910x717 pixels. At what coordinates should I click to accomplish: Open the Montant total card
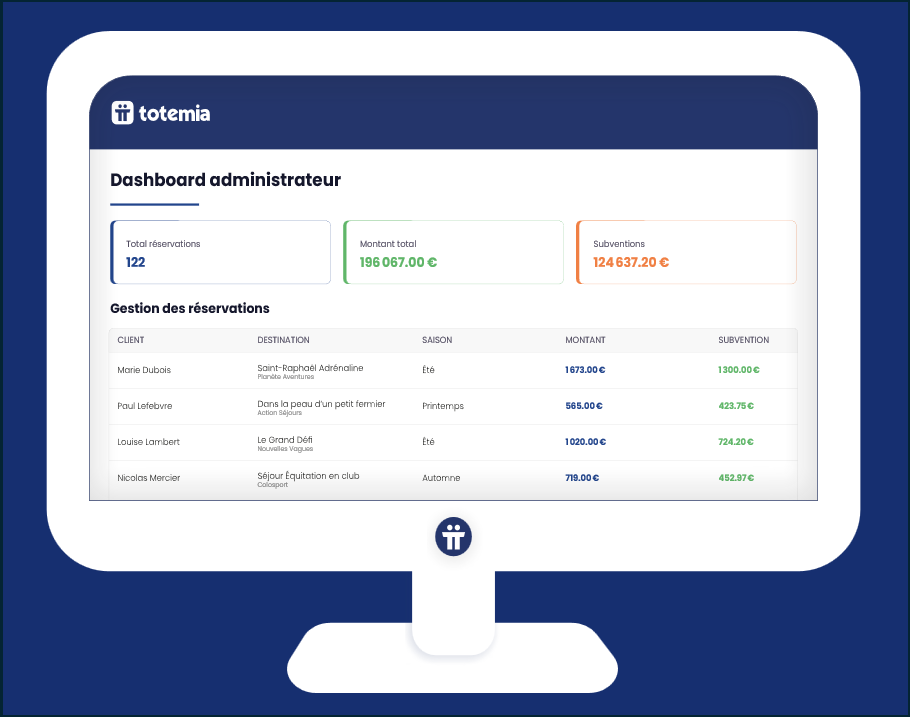[x=453, y=252]
